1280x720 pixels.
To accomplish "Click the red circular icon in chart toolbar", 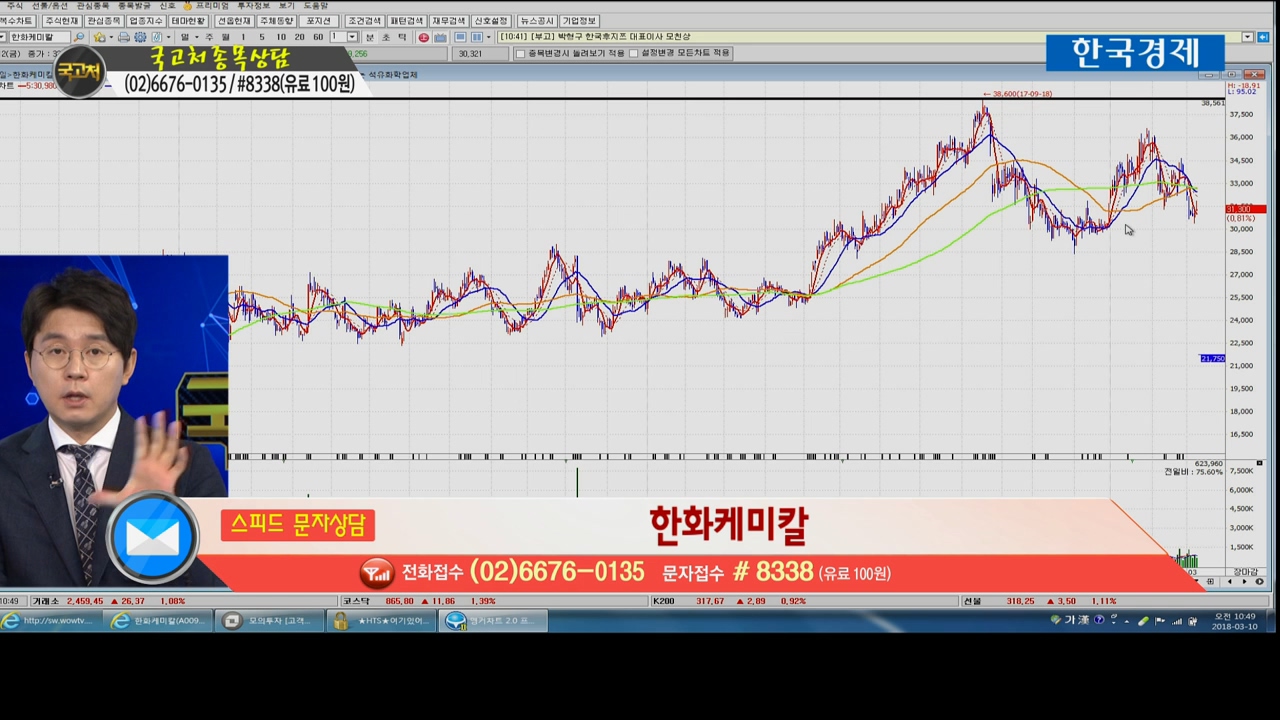I will coord(424,37).
